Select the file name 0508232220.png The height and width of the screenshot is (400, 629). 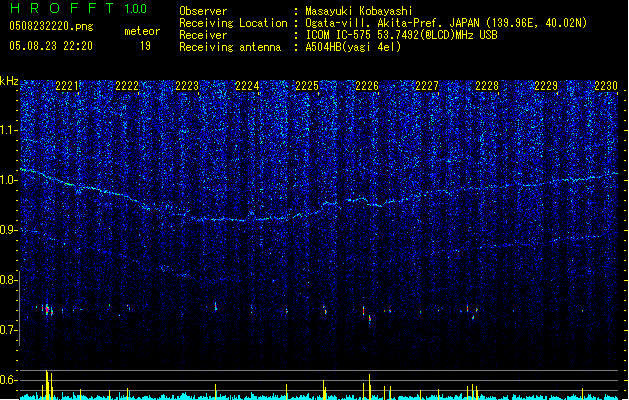[51, 26]
